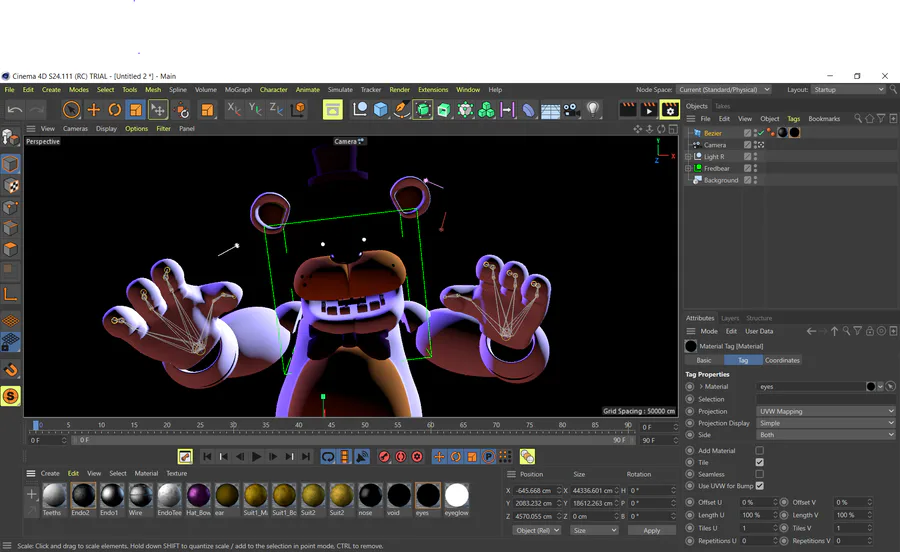This screenshot has width=900, height=552.
Task: Toggle Use UVW for Bump checkbox
Action: point(759,486)
